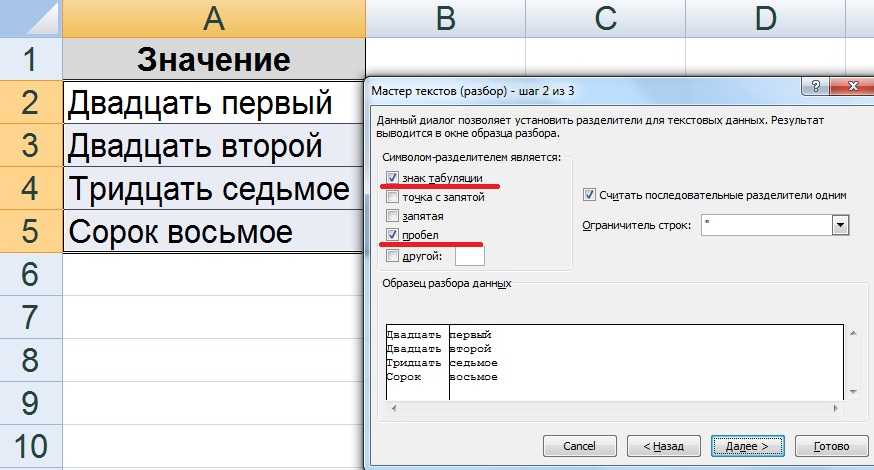
Task: Click the 'первый' preview column in the dialog
Action: [471, 335]
